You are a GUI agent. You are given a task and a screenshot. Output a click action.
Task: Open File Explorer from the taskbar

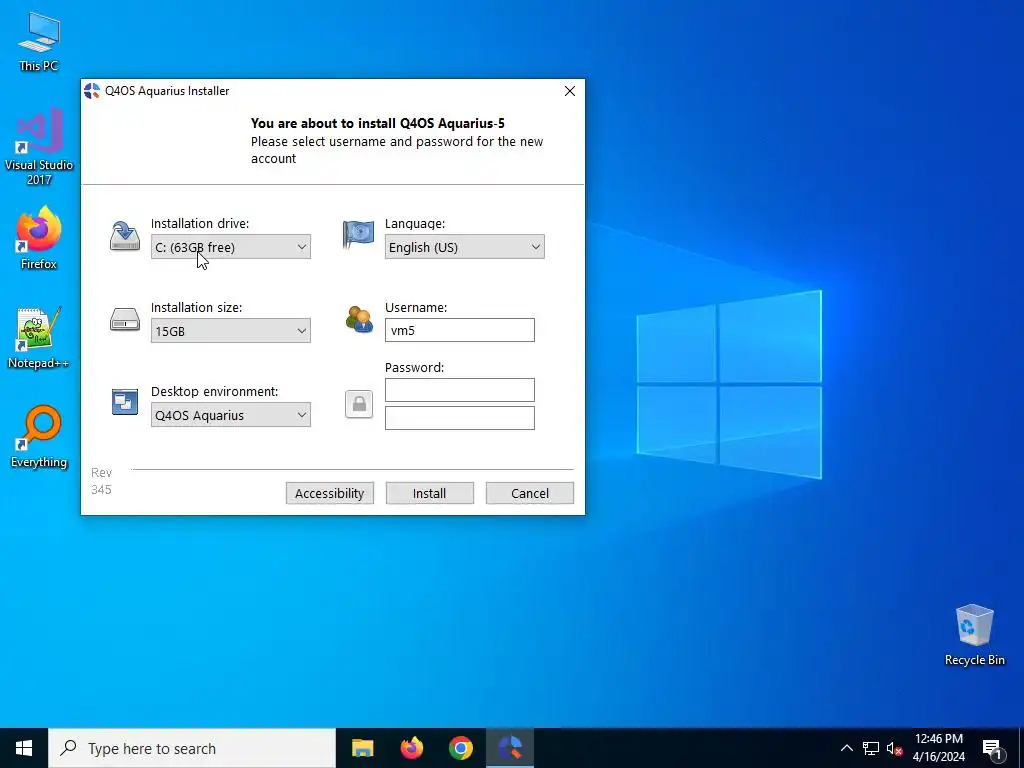362,748
